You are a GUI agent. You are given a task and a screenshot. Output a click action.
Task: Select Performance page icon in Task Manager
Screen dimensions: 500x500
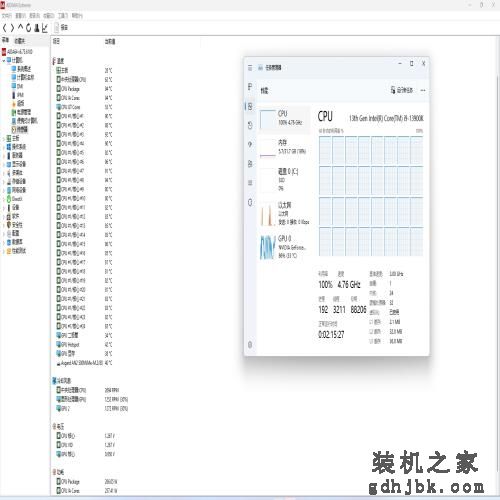(x=250, y=106)
